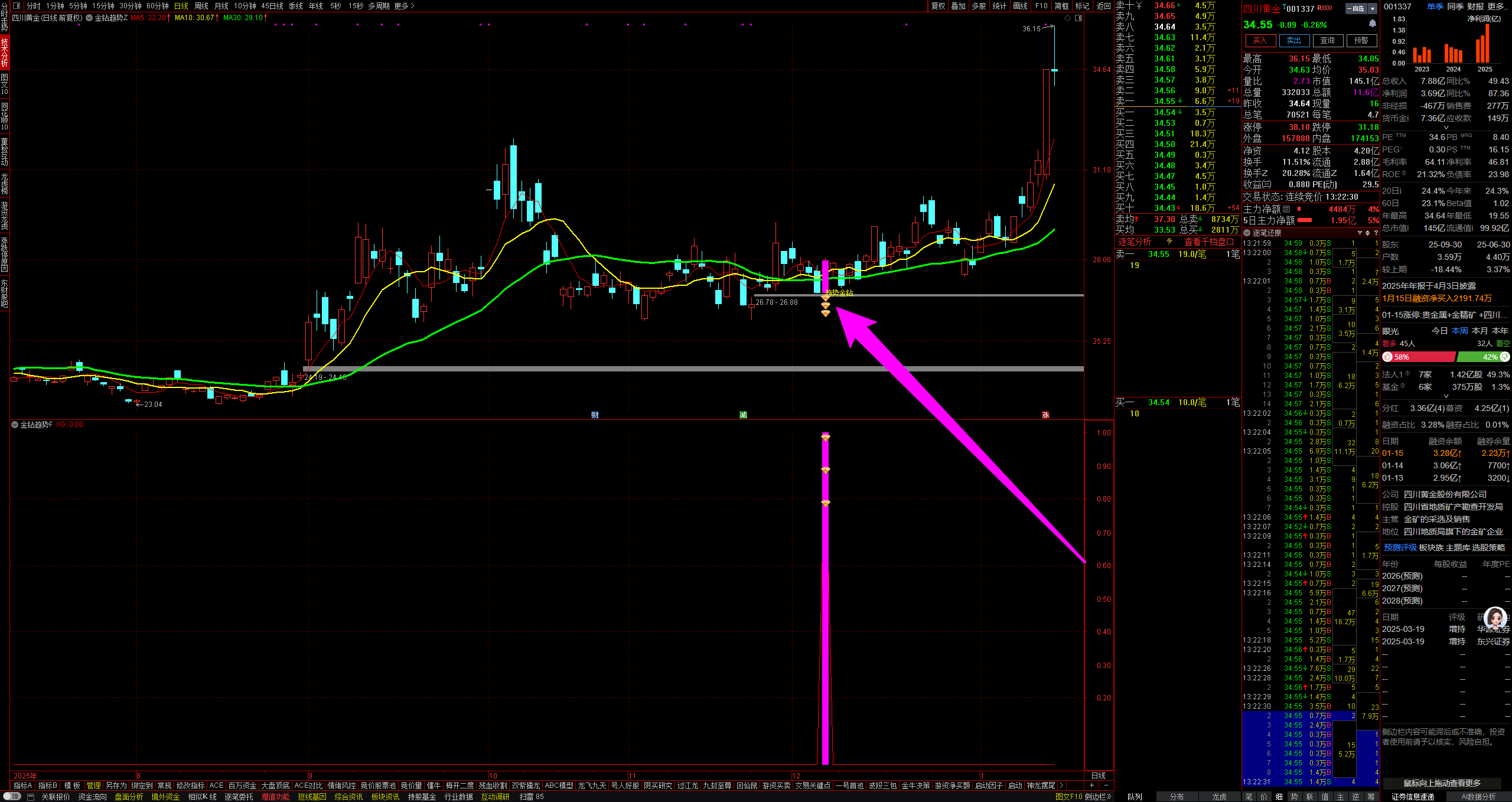Switch to the 周线 weekly chart tab
Image resolution: width=1512 pixels, height=802 pixels.
(x=201, y=6)
